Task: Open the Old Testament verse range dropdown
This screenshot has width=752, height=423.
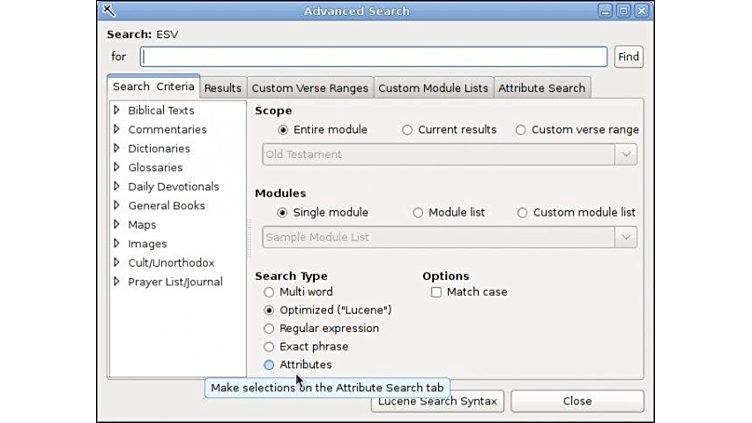Action: (626, 155)
